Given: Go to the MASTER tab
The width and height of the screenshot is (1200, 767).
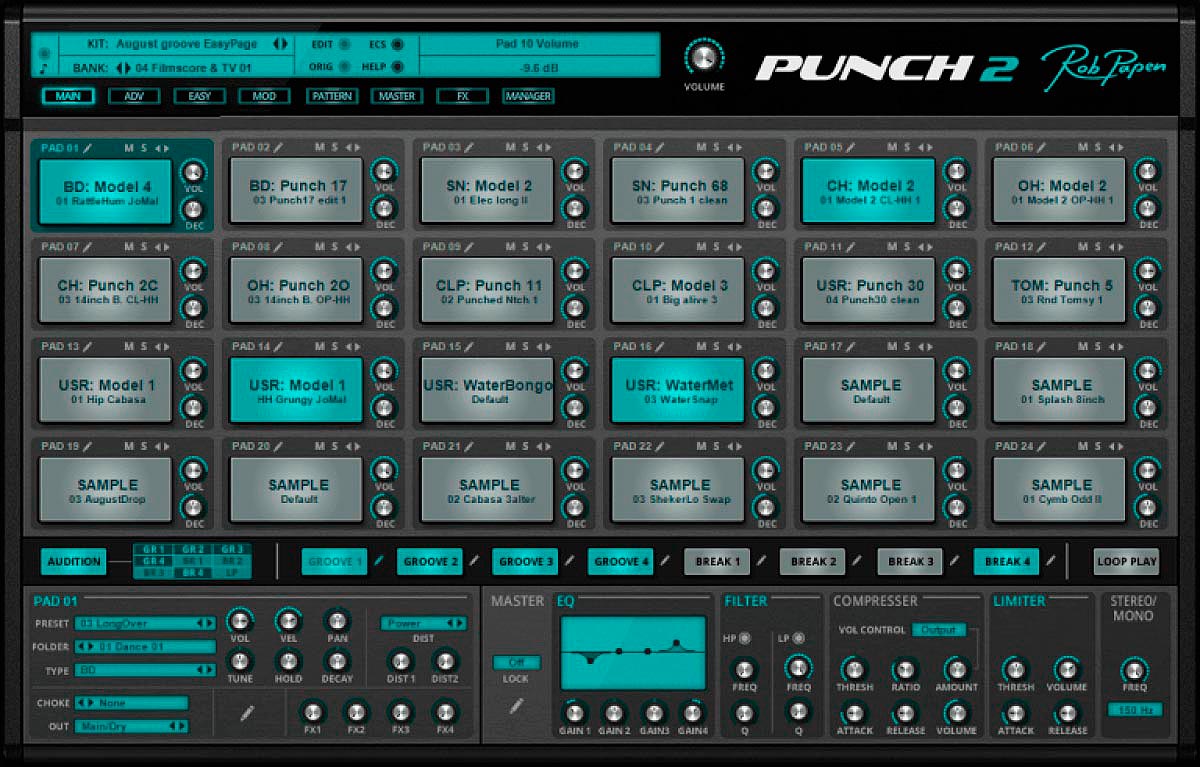Looking at the screenshot, I should (x=396, y=96).
